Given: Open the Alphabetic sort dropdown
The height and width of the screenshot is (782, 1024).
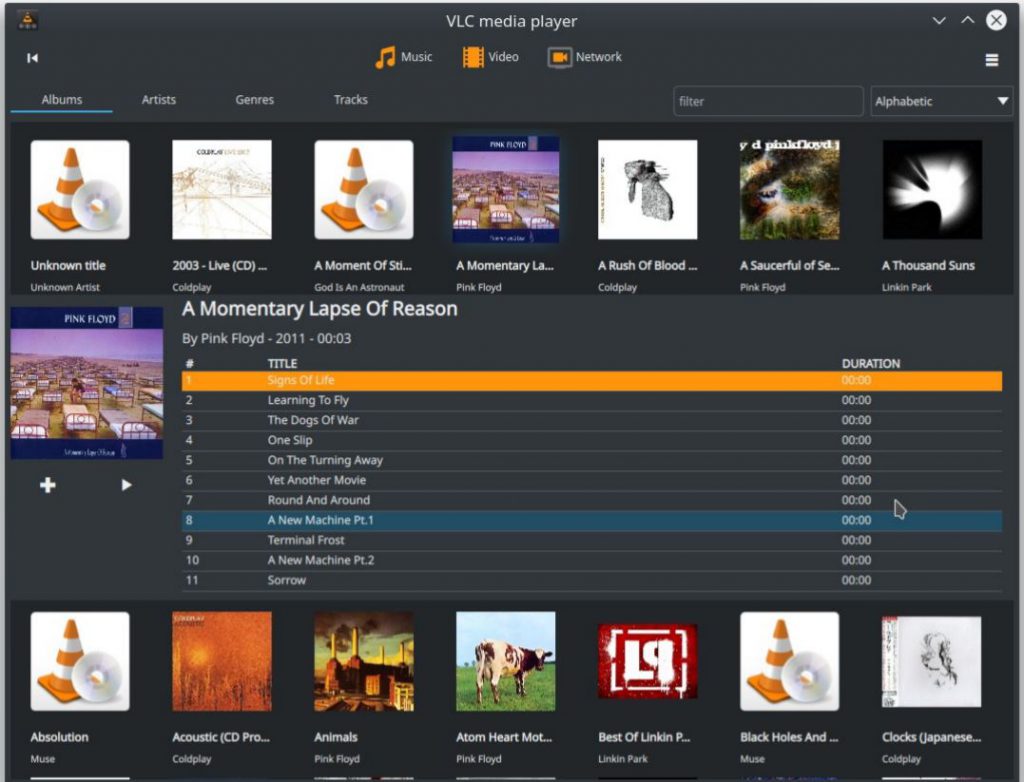Looking at the screenshot, I should tap(941, 101).
